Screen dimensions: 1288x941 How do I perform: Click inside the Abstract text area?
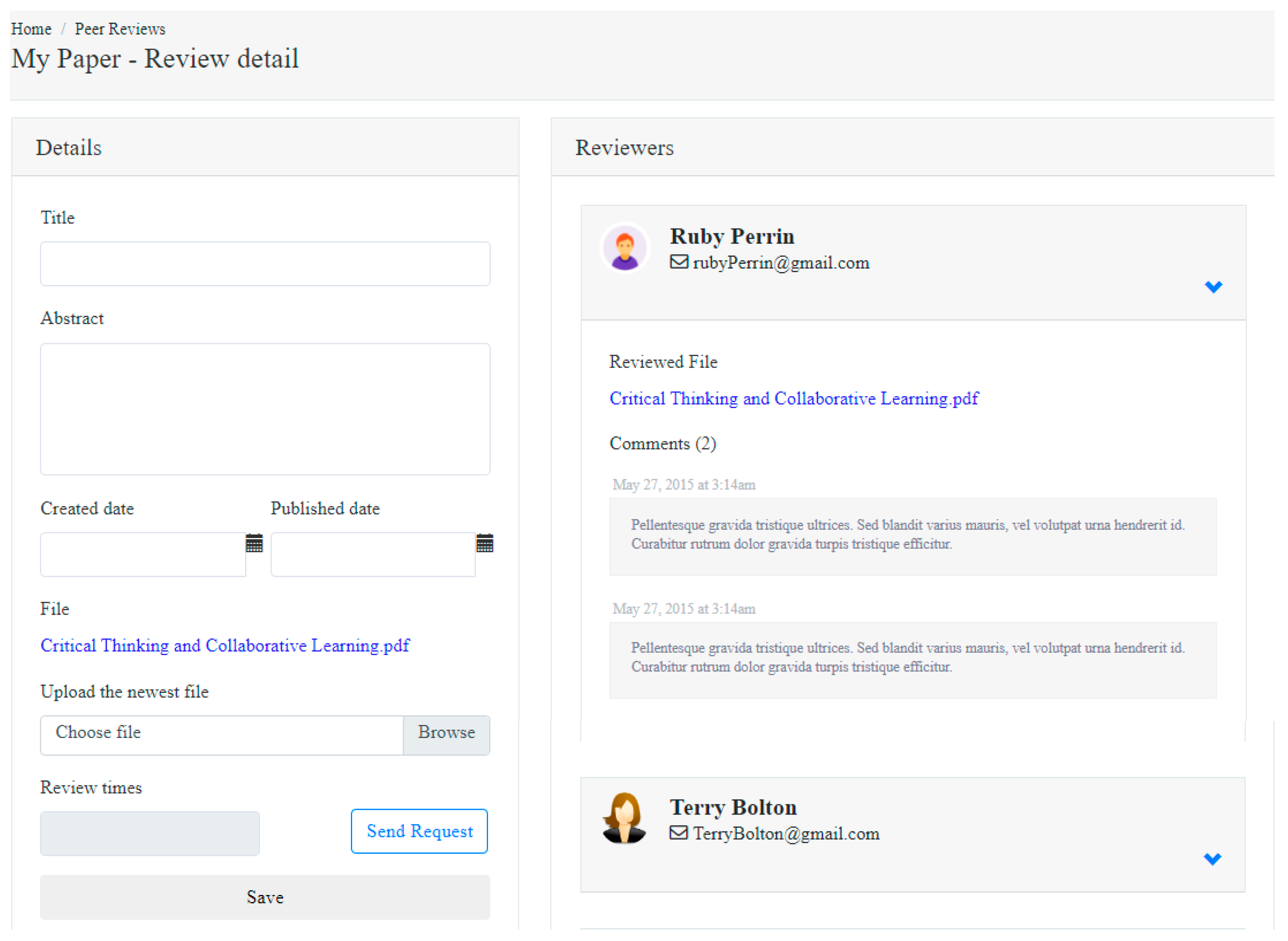(265, 408)
